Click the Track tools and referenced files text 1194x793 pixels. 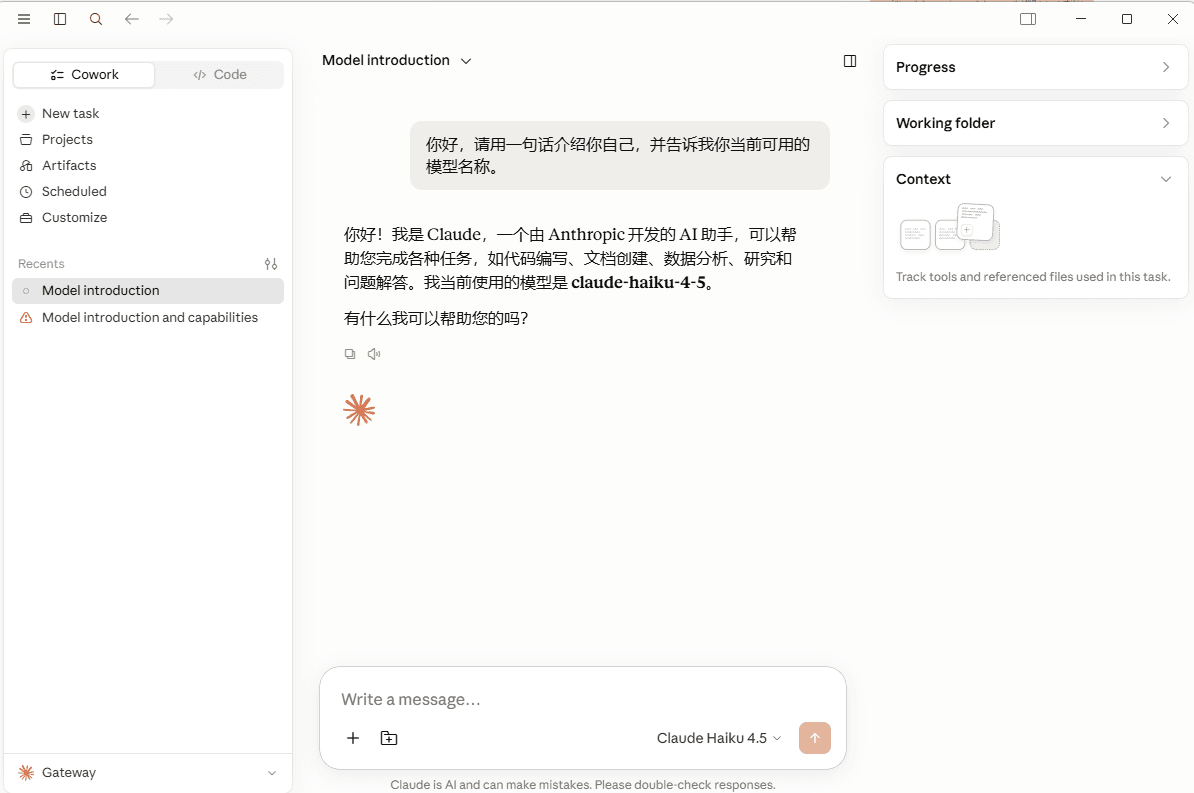tap(1033, 277)
